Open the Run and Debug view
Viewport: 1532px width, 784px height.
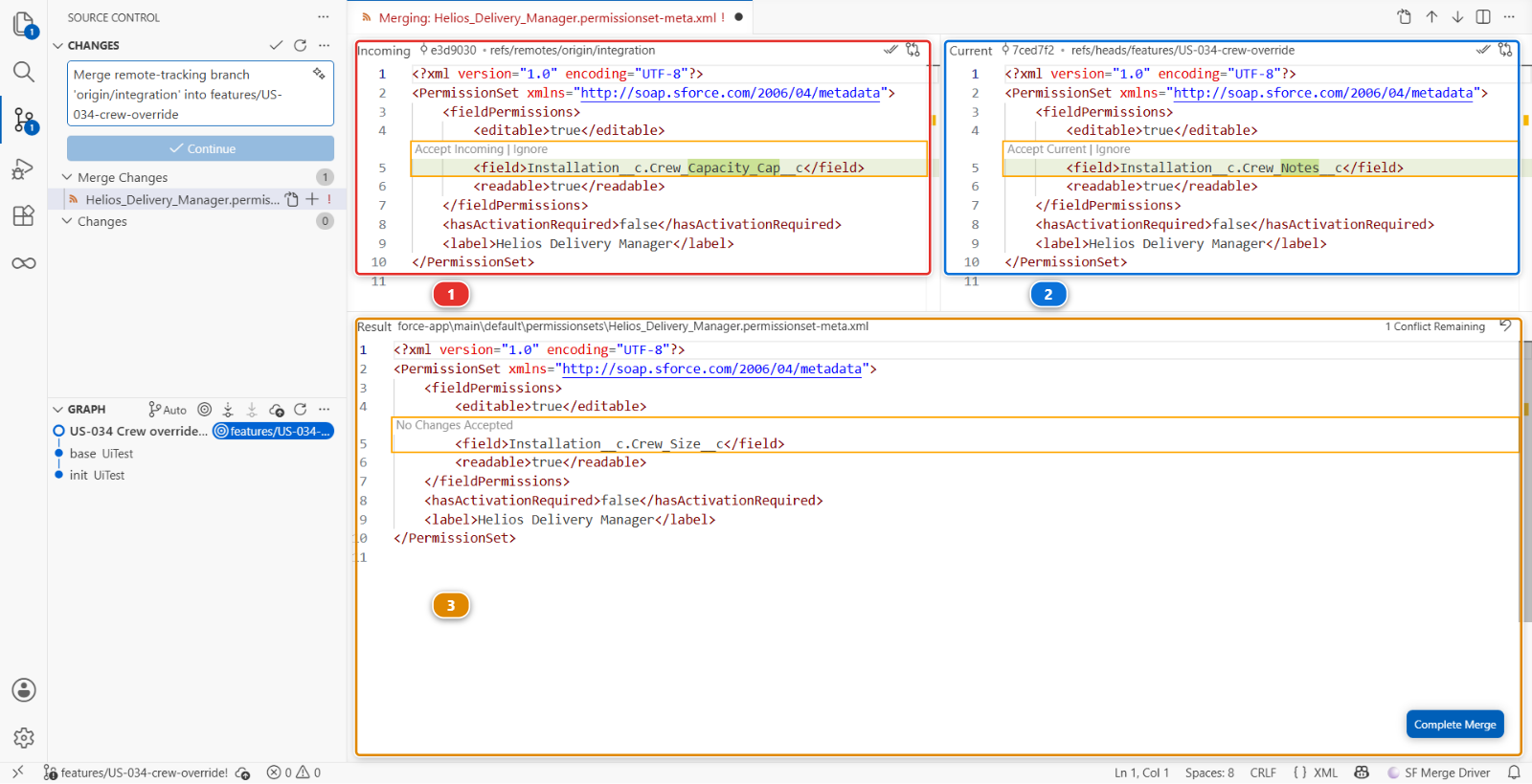24,169
